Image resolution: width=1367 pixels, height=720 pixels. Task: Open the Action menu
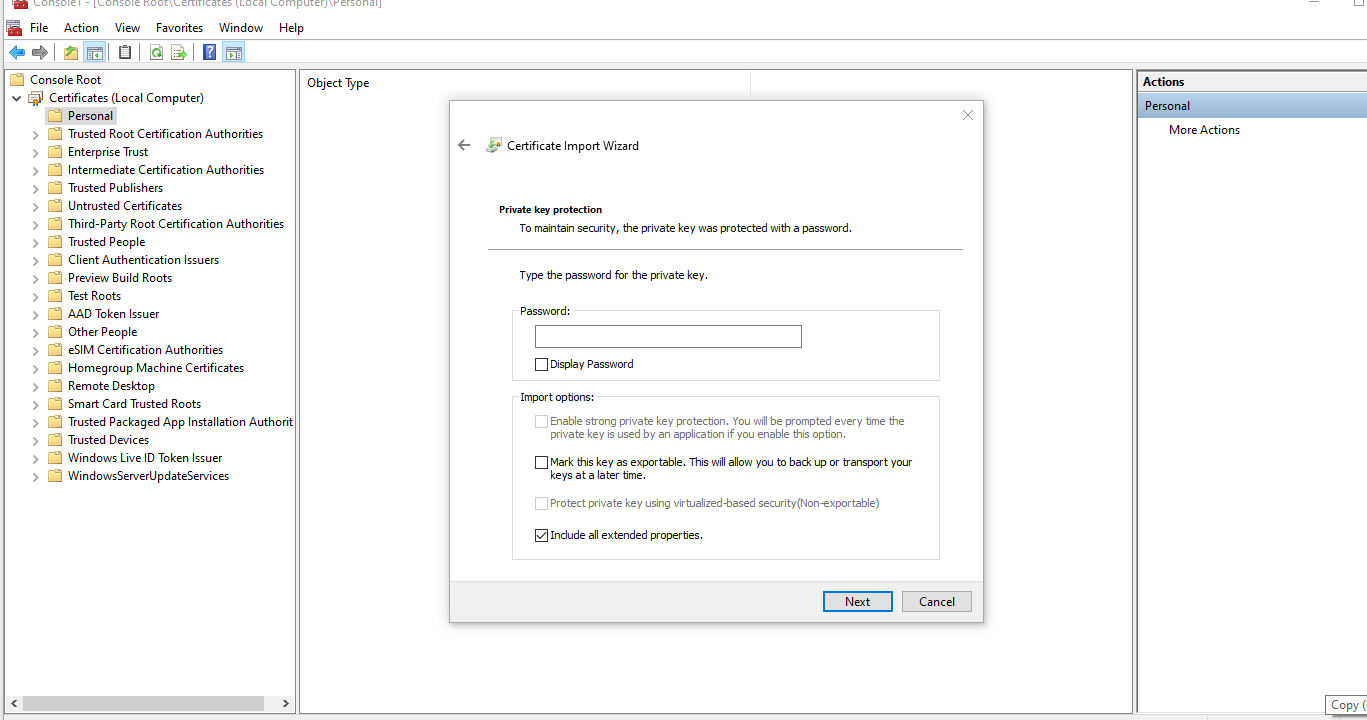click(81, 28)
